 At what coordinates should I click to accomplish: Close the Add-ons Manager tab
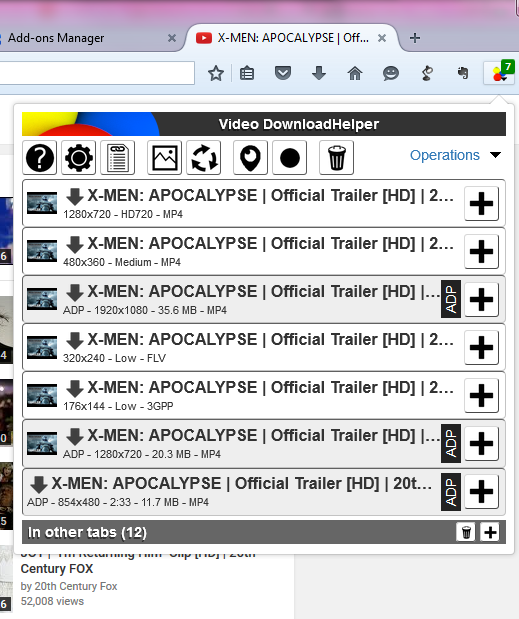coord(172,38)
